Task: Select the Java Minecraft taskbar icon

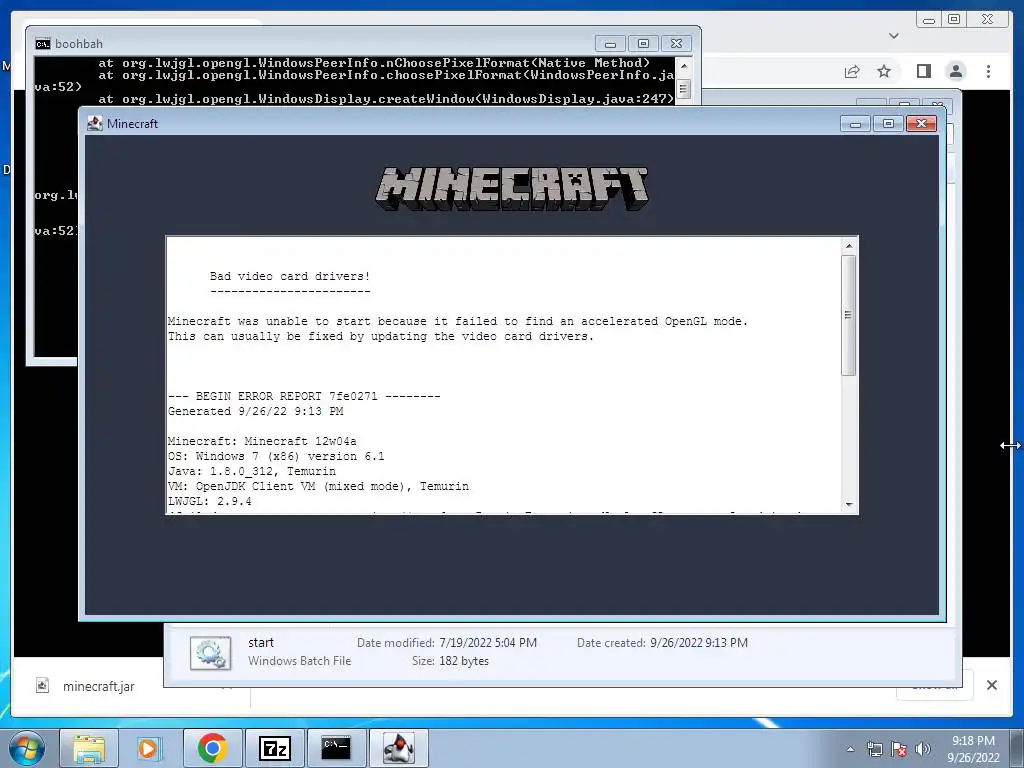Action: [x=398, y=748]
